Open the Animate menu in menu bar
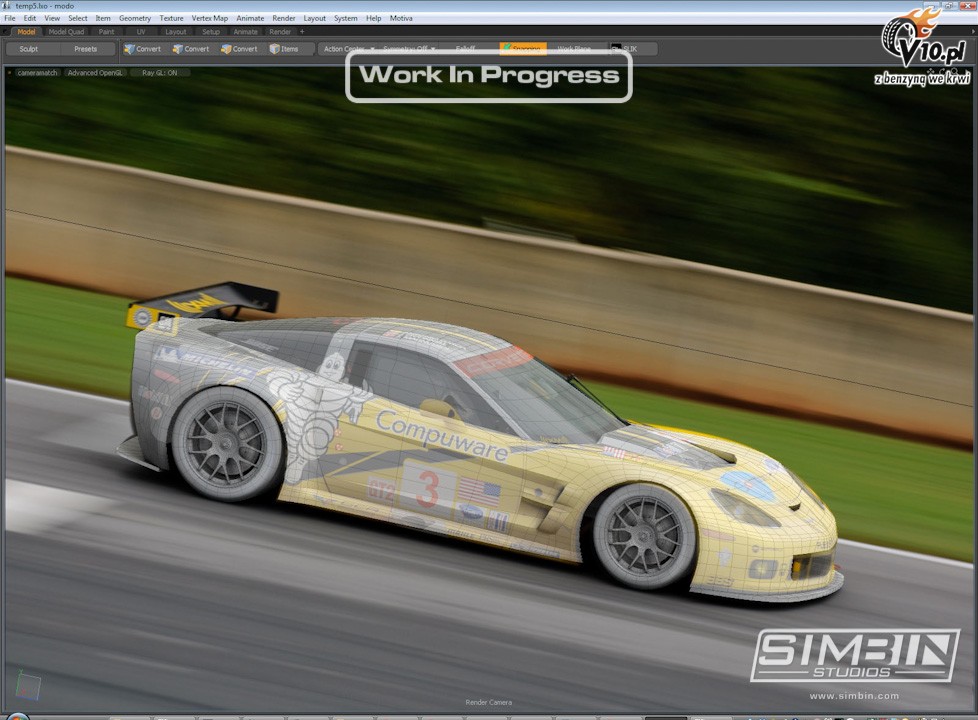The height and width of the screenshot is (720, 978). pos(250,18)
